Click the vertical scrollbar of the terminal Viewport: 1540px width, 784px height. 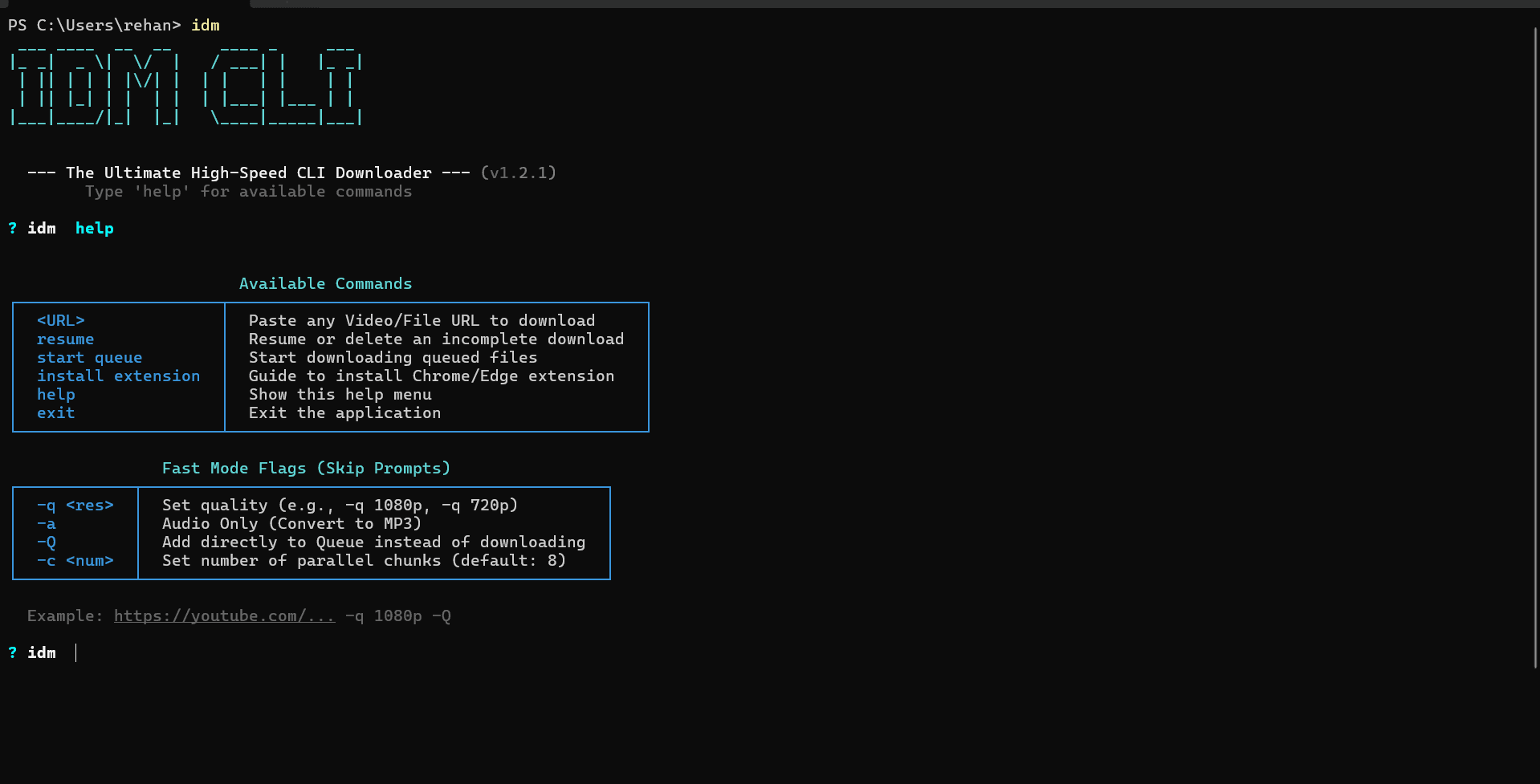(x=1535, y=347)
